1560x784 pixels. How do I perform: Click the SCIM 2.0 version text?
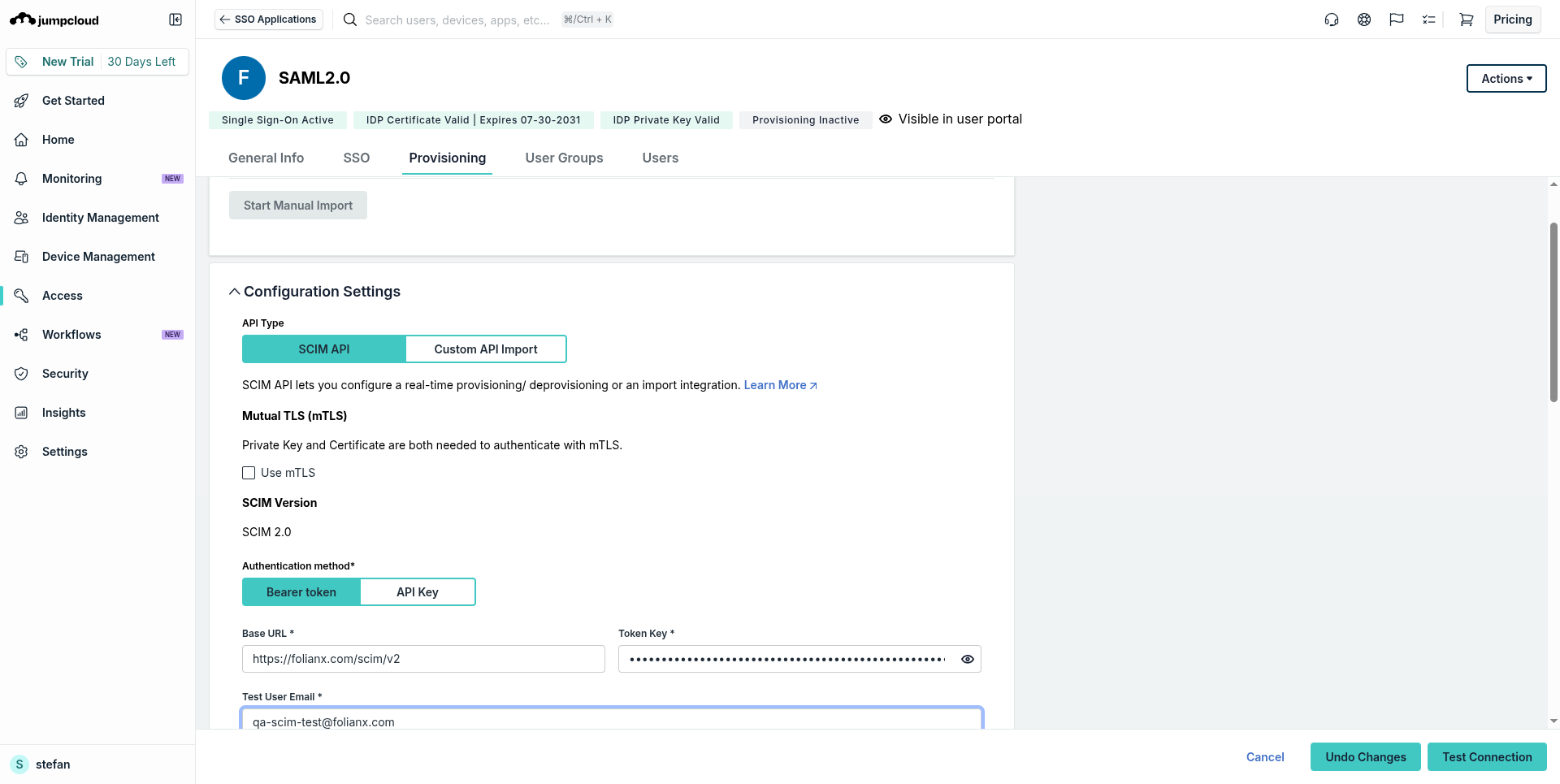pyautogui.click(x=266, y=532)
